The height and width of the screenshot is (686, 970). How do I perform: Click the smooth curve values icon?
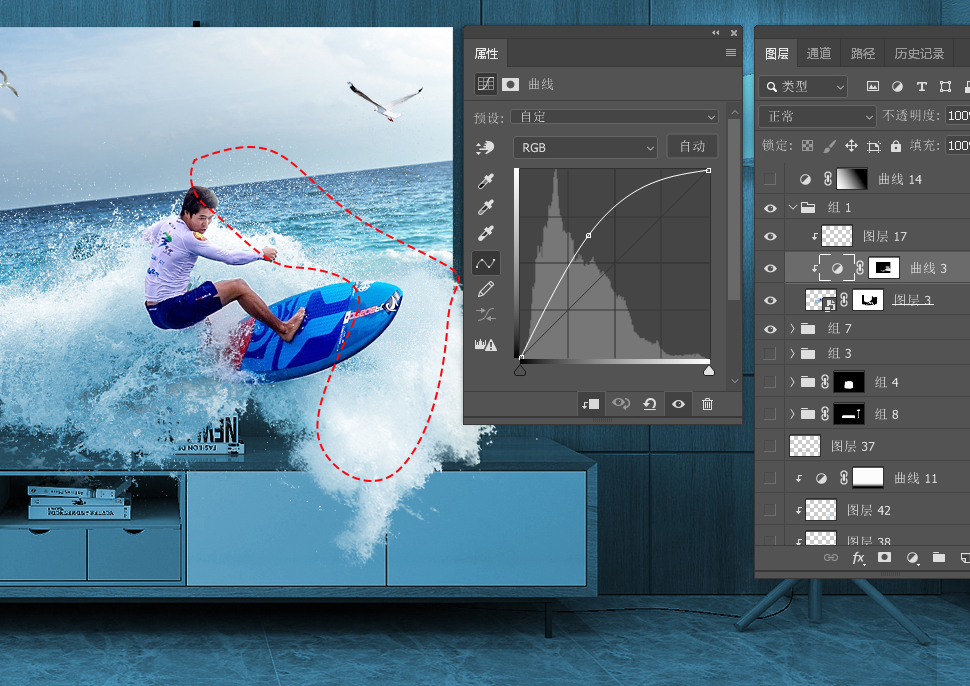486,315
